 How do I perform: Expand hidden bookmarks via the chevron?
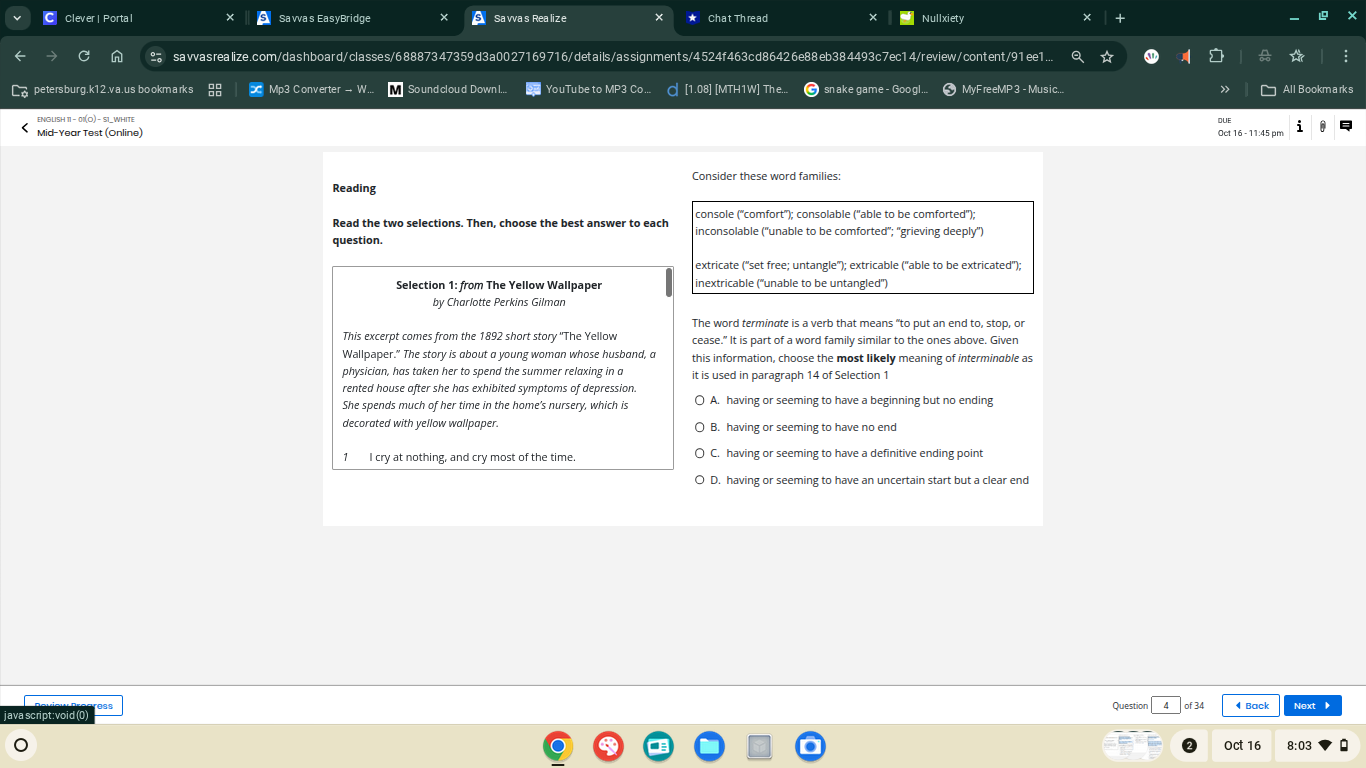tap(1224, 89)
